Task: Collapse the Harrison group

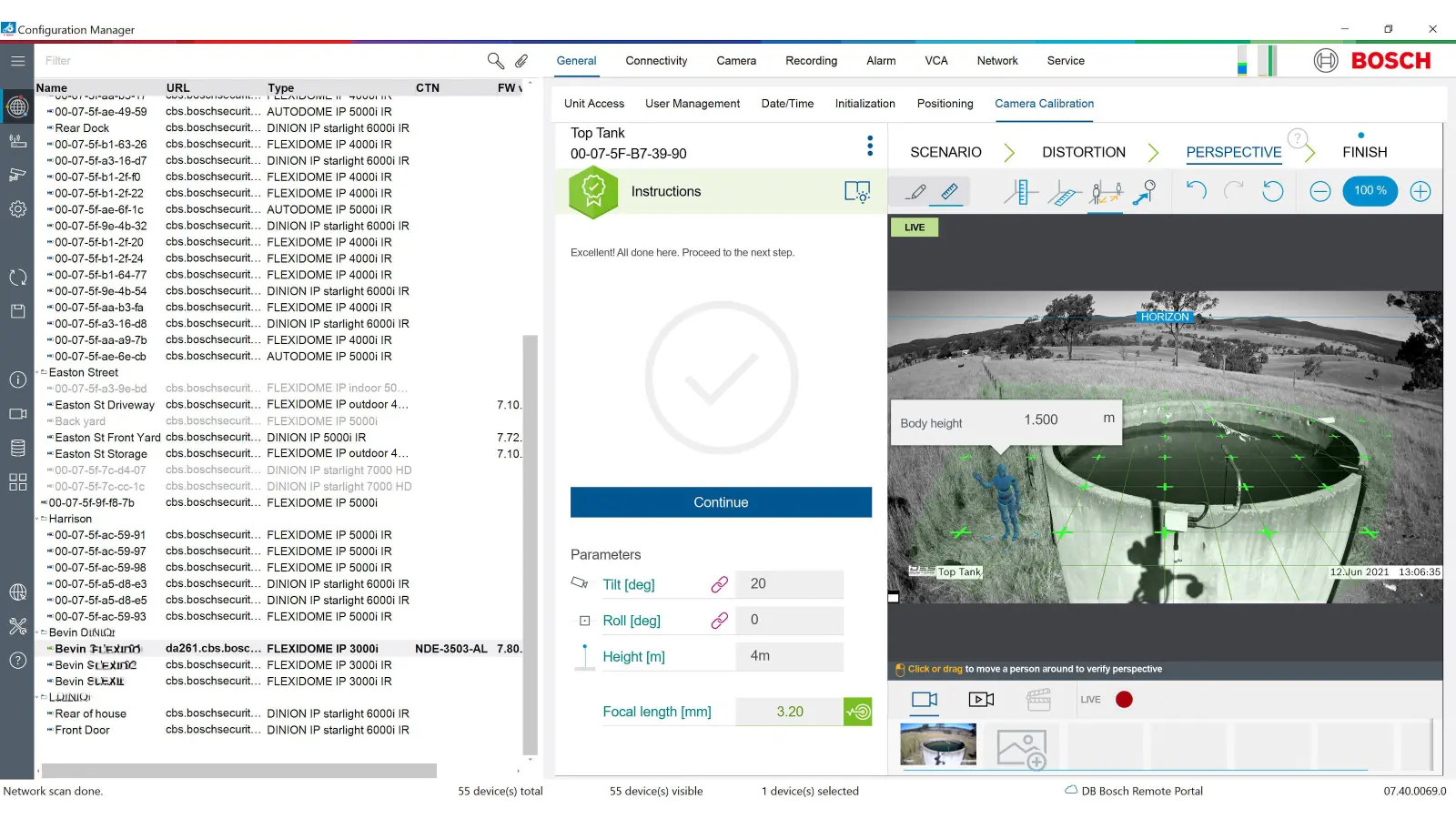Action: point(38,519)
